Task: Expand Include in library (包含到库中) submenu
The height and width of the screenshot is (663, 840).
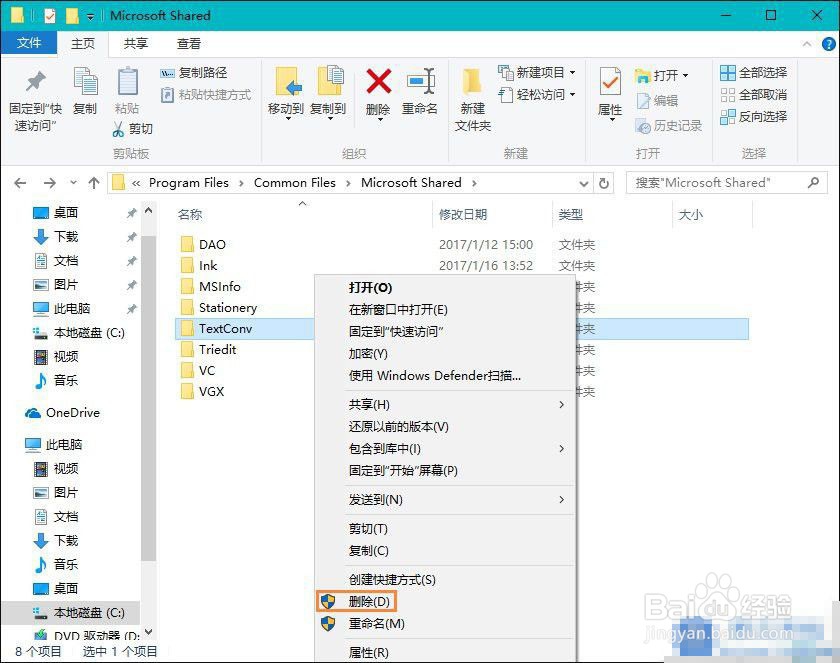Action: click(561, 449)
